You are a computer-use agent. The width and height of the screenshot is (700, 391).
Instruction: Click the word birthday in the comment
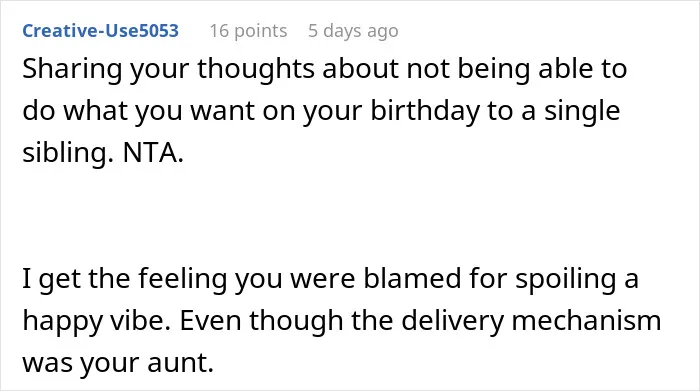425,111
